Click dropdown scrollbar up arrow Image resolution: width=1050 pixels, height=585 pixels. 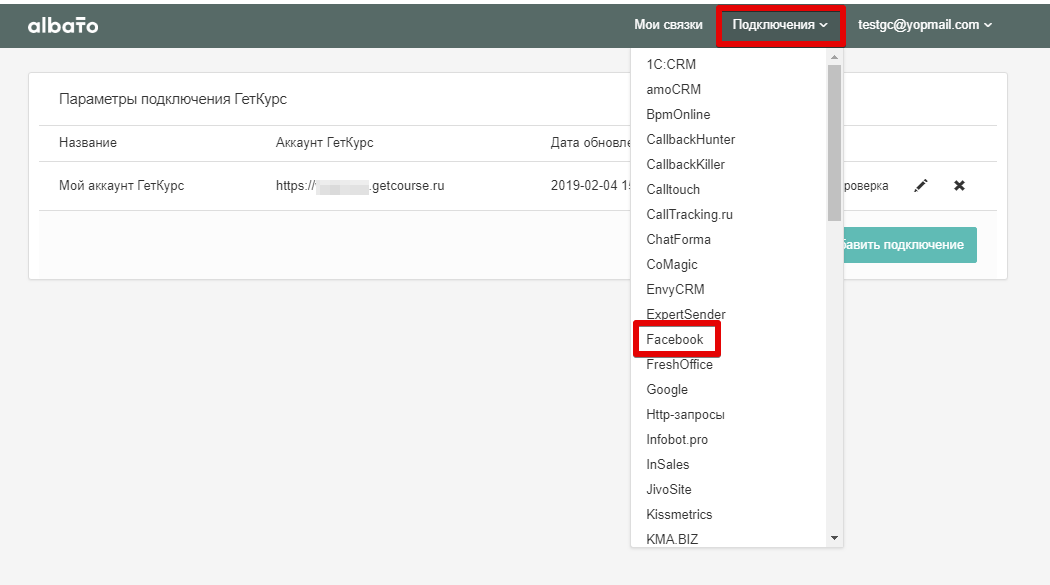click(834, 58)
